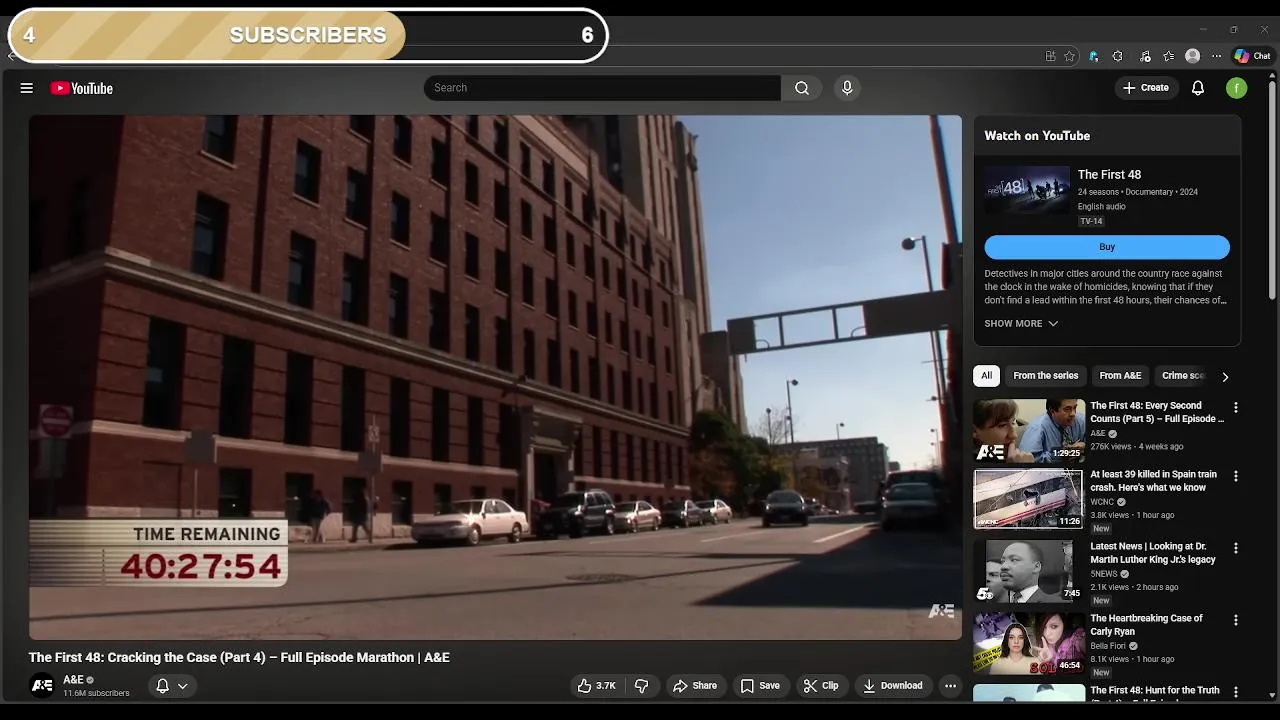Open Carly Ryan case video thumbnail
The width and height of the screenshot is (1280, 720).
[1029, 643]
